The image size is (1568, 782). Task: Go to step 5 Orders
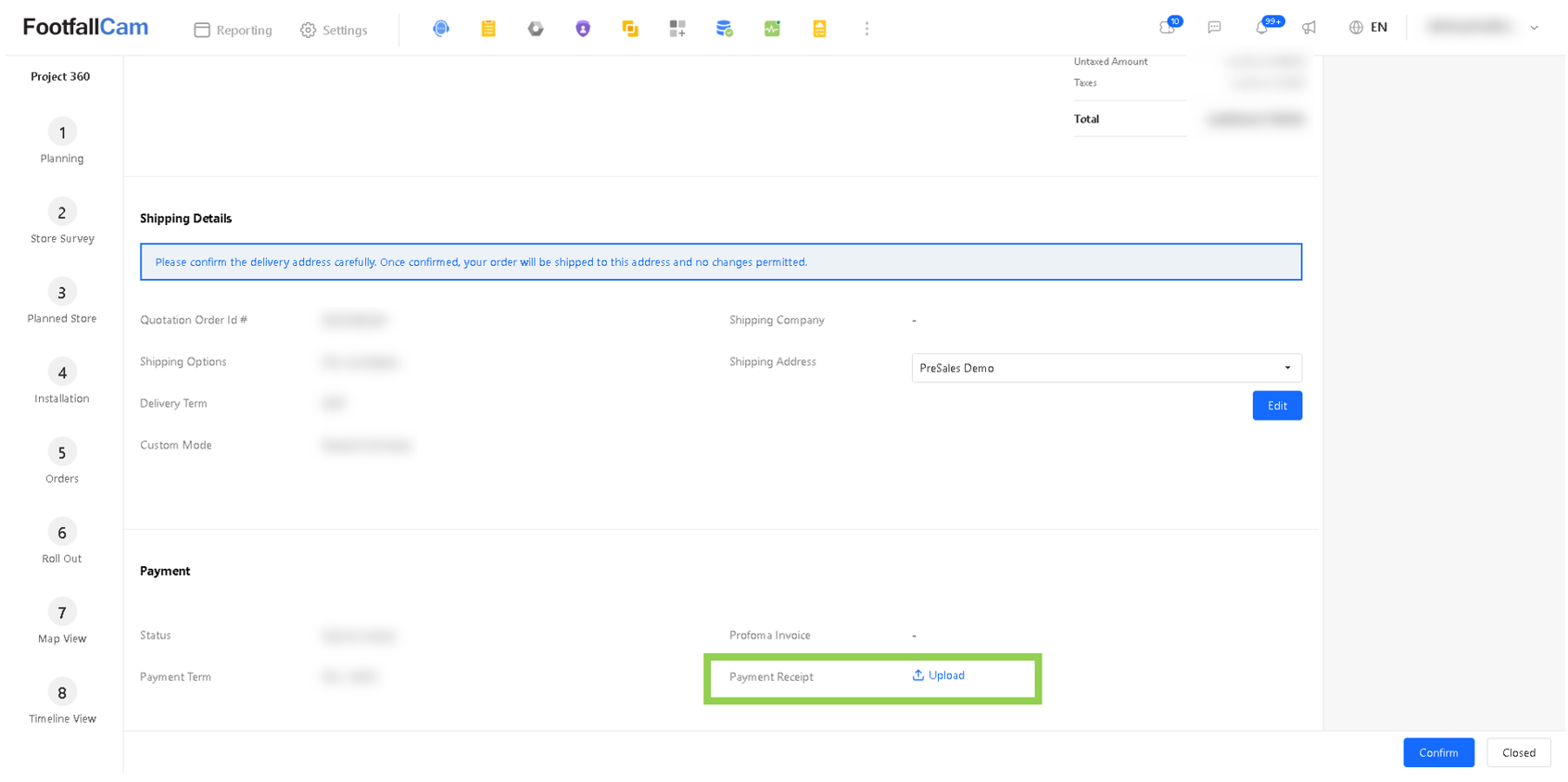pyautogui.click(x=62, y=461)
